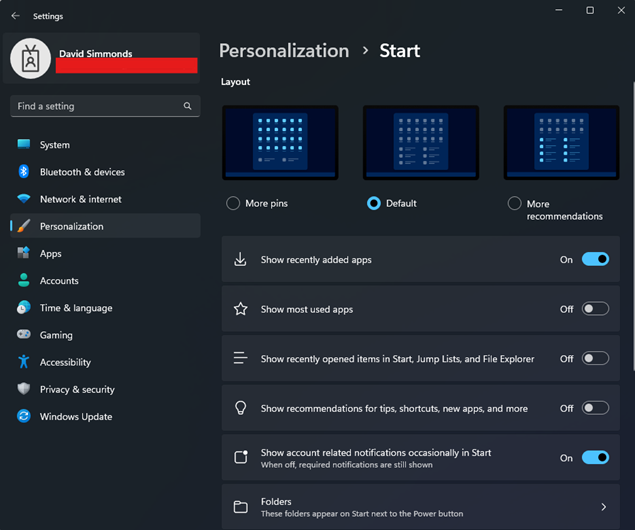Turn off Show recently added apps toggle
Image resolution: width=635 pixels, height=530 pixels.
[595, 259]
